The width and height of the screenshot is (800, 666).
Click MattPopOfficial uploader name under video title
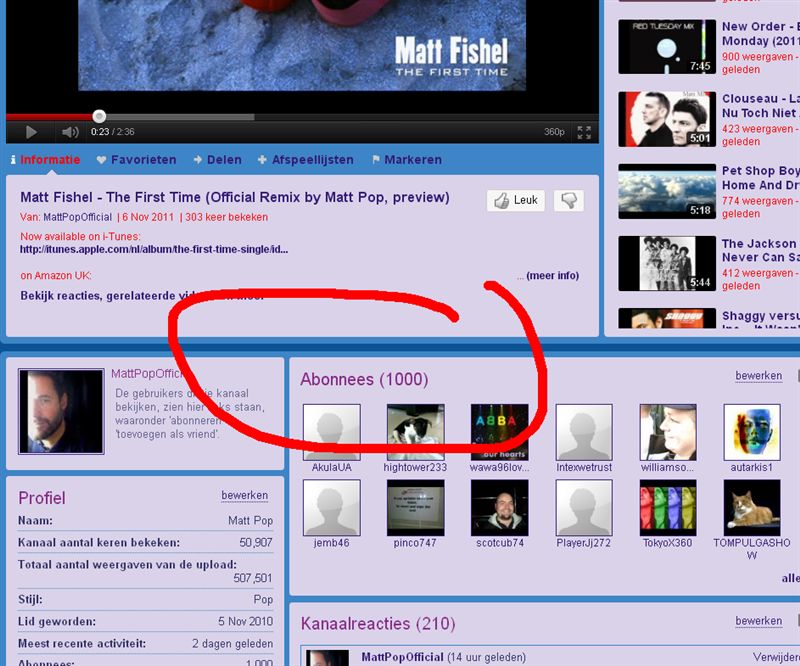(x=78, y=217)
